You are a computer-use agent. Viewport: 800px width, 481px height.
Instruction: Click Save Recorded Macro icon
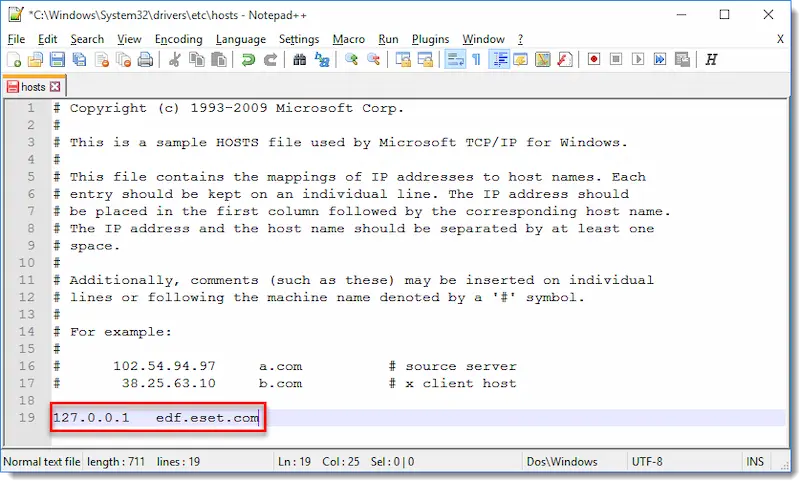(x=682, y=60)
